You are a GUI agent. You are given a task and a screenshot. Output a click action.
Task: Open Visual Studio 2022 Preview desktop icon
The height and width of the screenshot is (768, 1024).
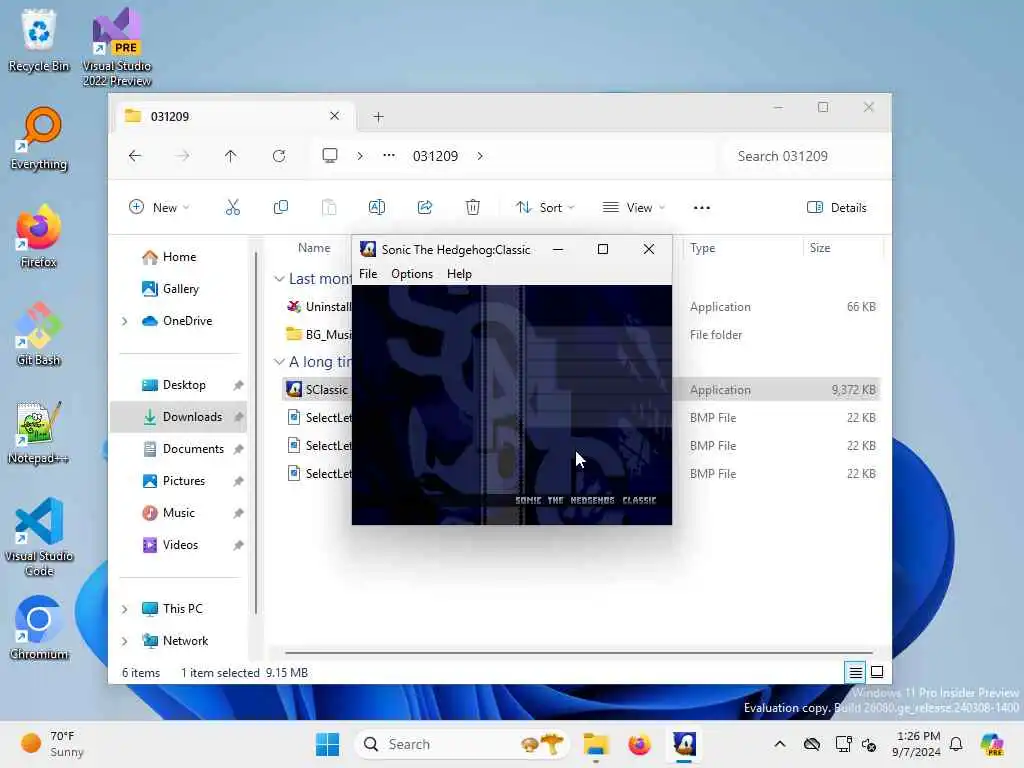117,47
